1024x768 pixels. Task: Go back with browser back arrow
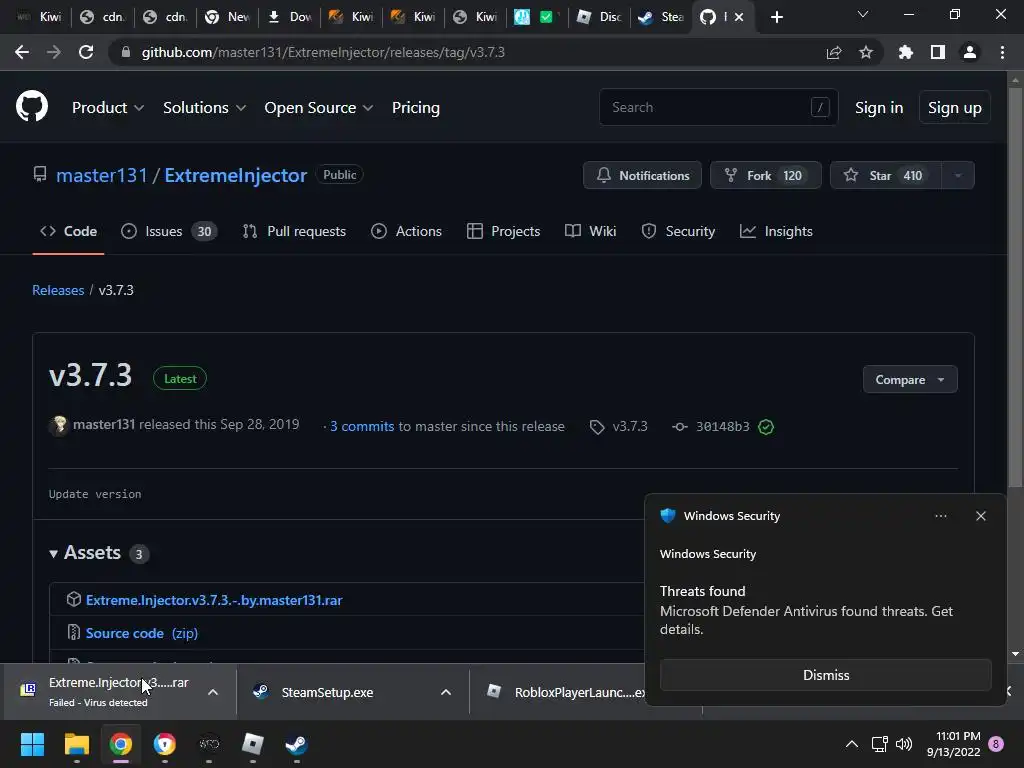tap(22, 52)
